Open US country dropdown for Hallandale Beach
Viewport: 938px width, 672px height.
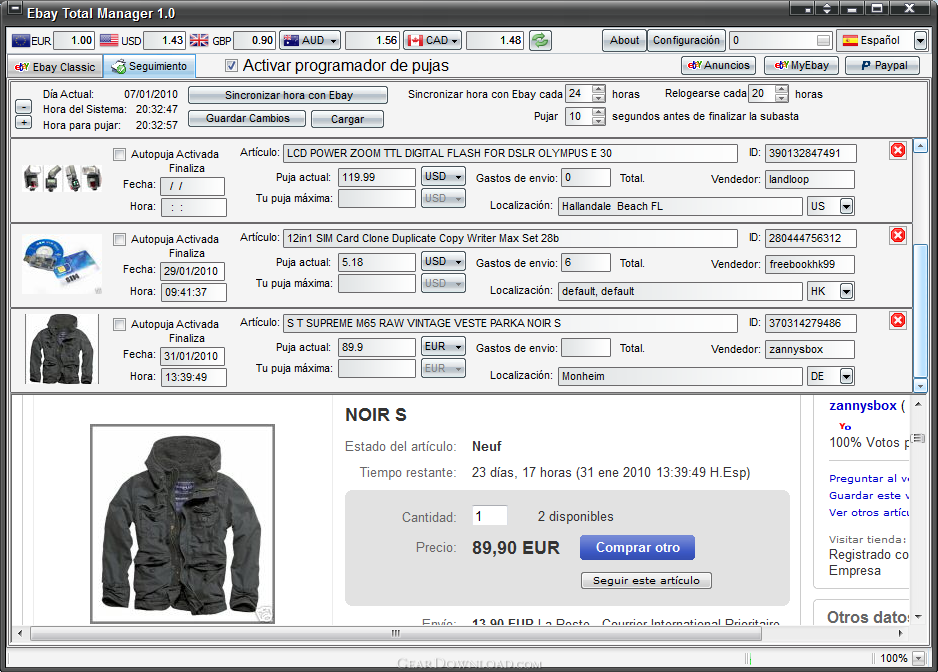[x=846, y=206]
